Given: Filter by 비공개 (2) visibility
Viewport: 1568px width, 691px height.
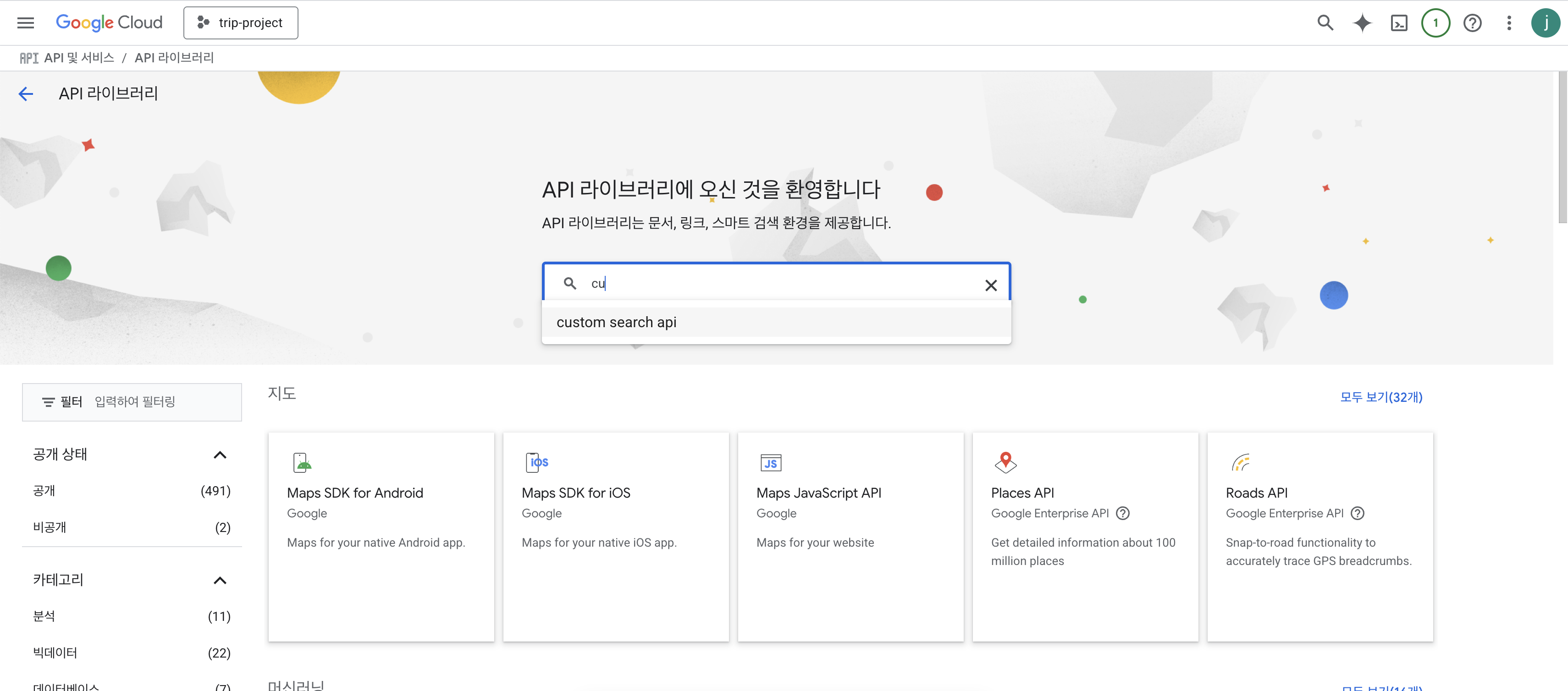Looking at the screenshot, I should click(x=50, y=527).
